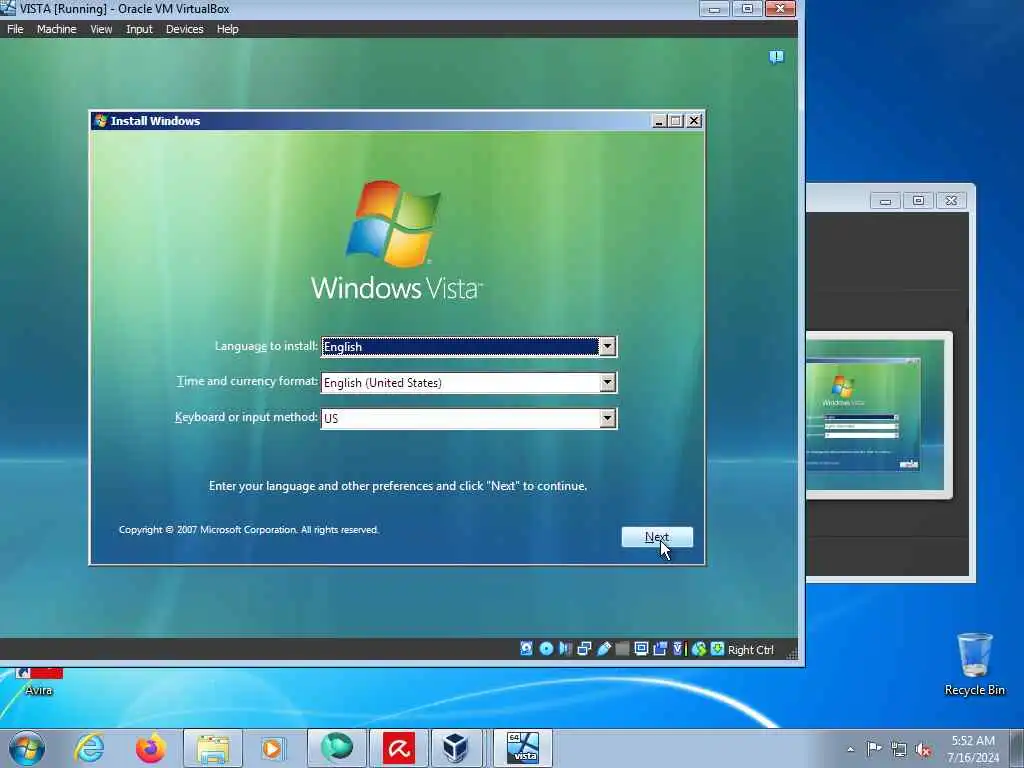1024x768 pixels.
Task: Click the taskbar clock showing 5:52 AM
Action: (x=973, y=749)
